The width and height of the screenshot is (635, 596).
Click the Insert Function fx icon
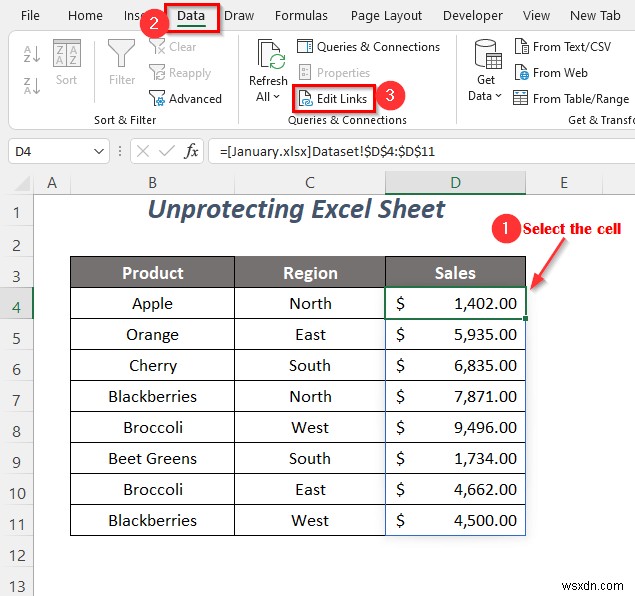(191, 151)
